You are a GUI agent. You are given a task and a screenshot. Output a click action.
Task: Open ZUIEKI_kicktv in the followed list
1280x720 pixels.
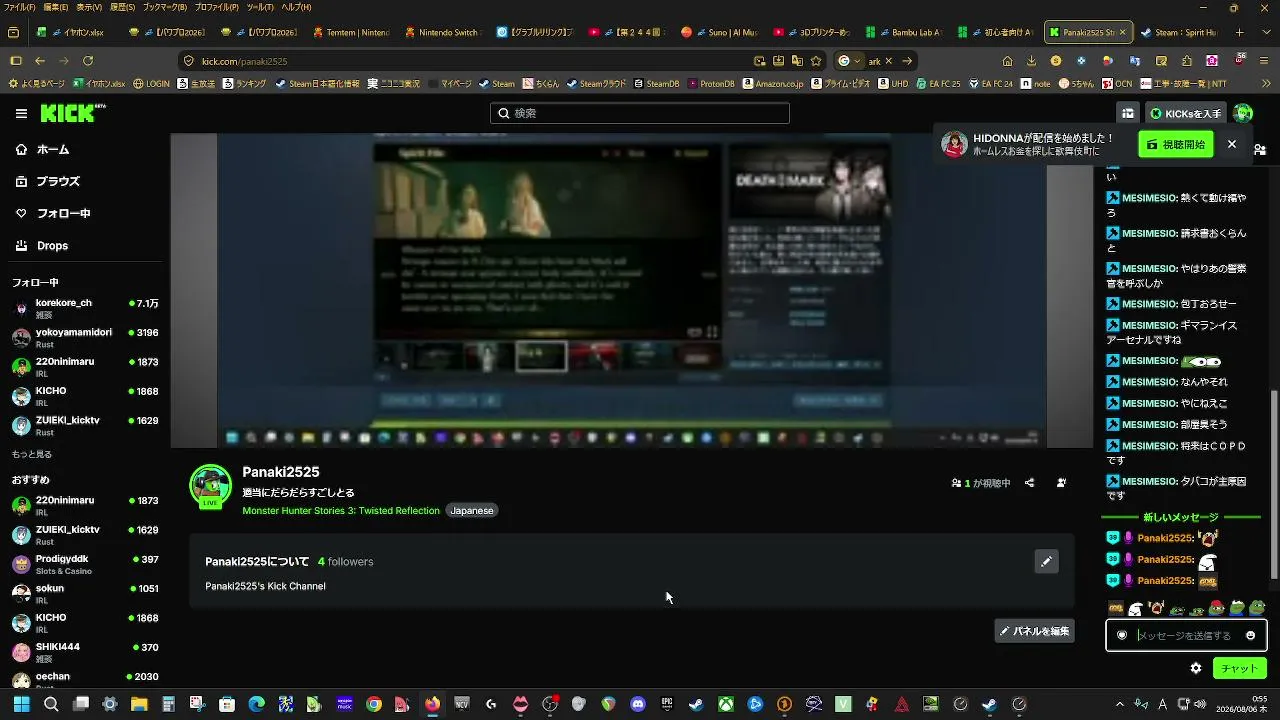coord(85,425)
